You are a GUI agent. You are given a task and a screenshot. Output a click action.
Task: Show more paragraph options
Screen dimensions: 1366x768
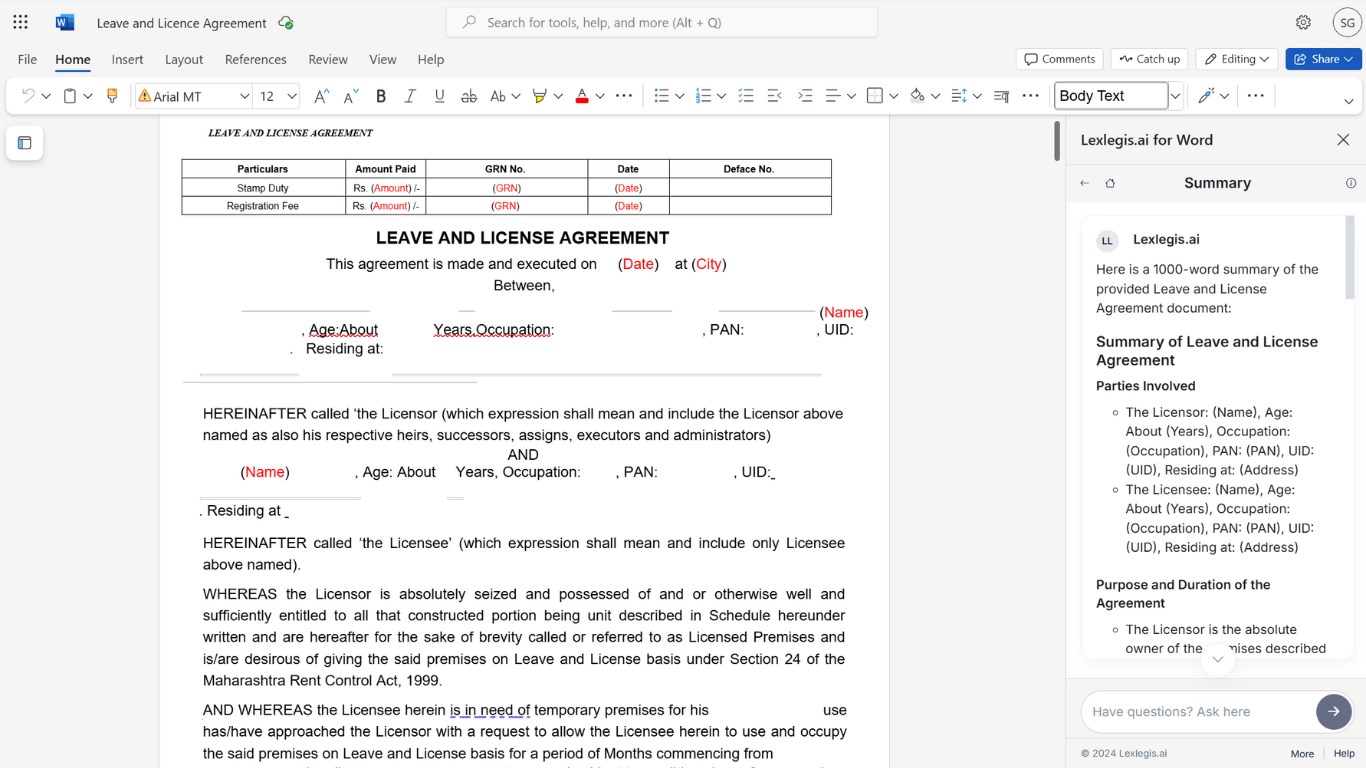coord(1030,96)
